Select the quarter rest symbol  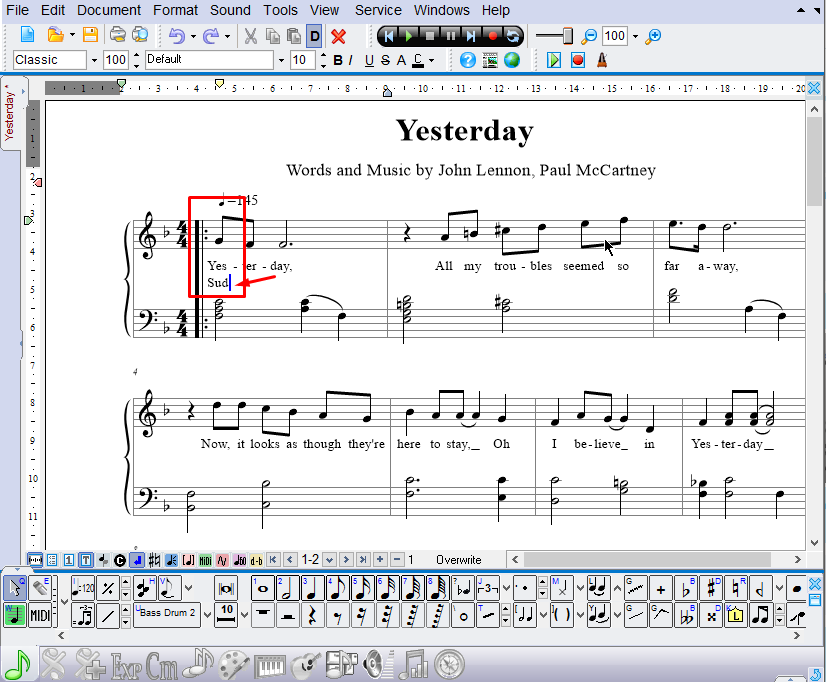pyautogui.click(x=313, y=615)
